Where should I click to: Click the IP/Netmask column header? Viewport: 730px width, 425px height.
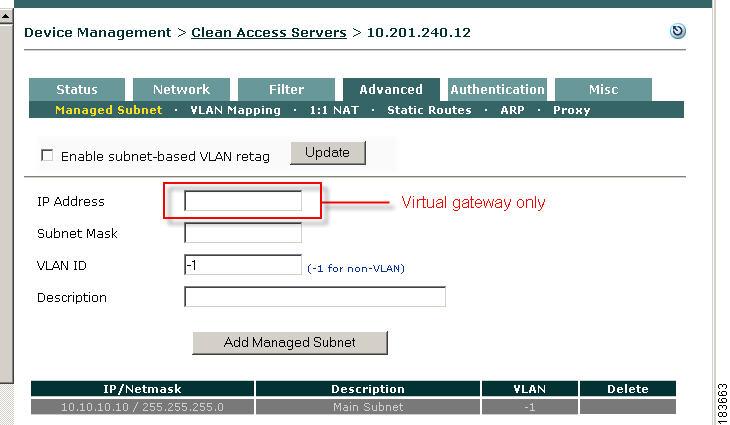[x=142, y=389]
